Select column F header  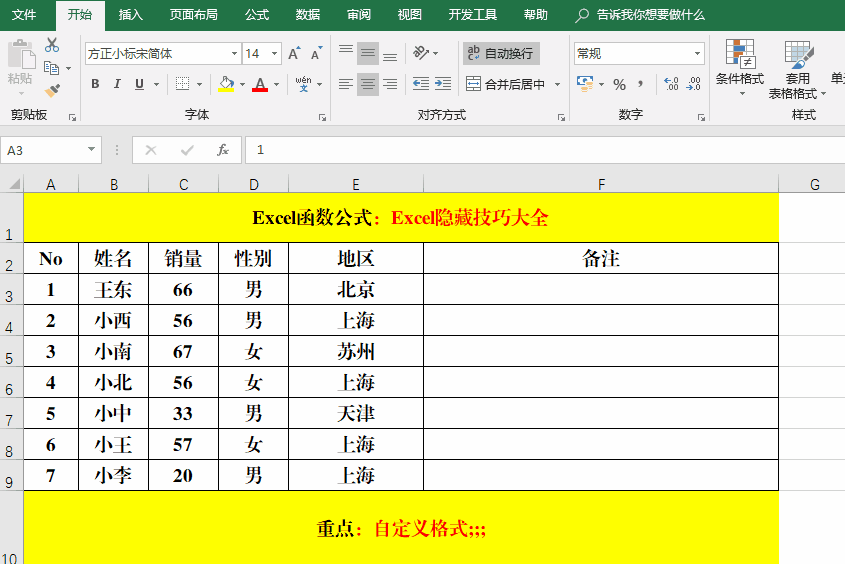[x=601, y=184]
